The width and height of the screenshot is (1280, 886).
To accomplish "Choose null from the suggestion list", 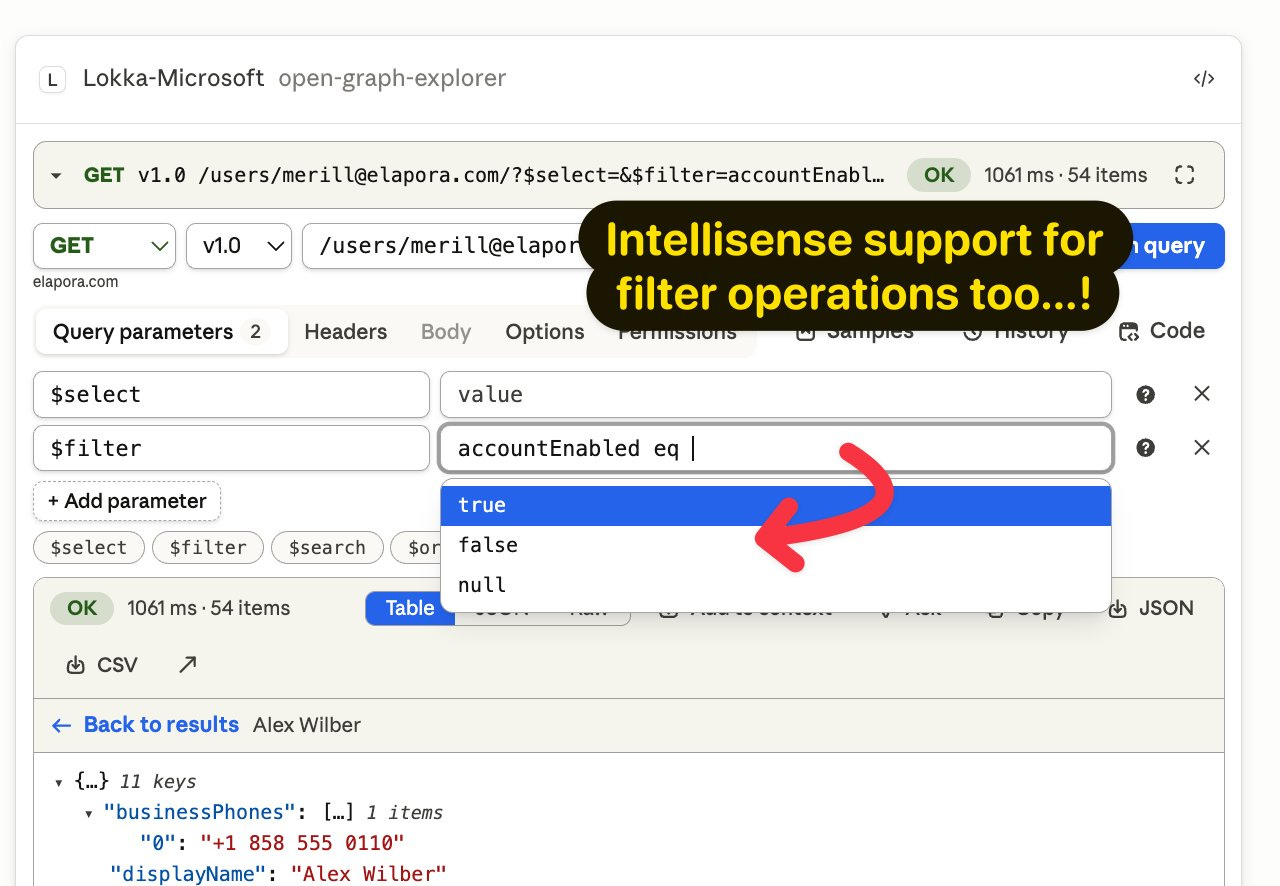I will tap(776, 585).
